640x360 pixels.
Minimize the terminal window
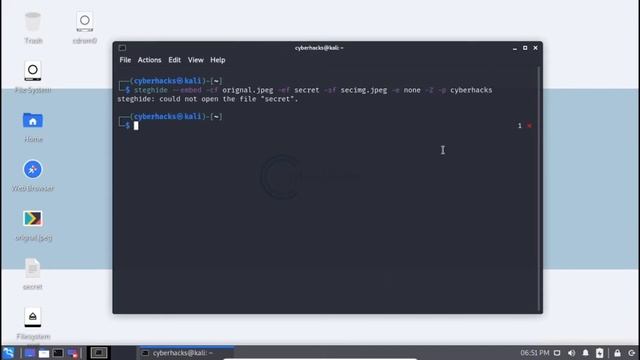point(515,48)
